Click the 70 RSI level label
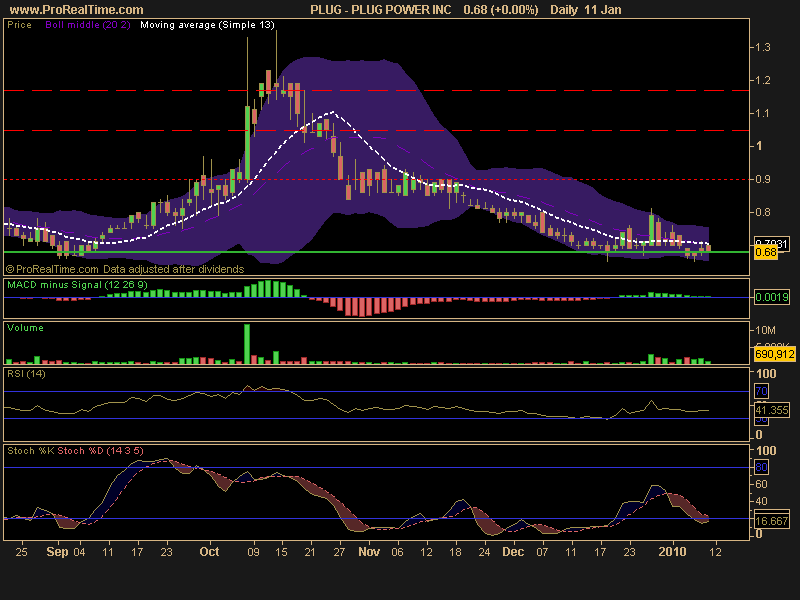This screenshot has width=800, height=600. click(761, 391)
